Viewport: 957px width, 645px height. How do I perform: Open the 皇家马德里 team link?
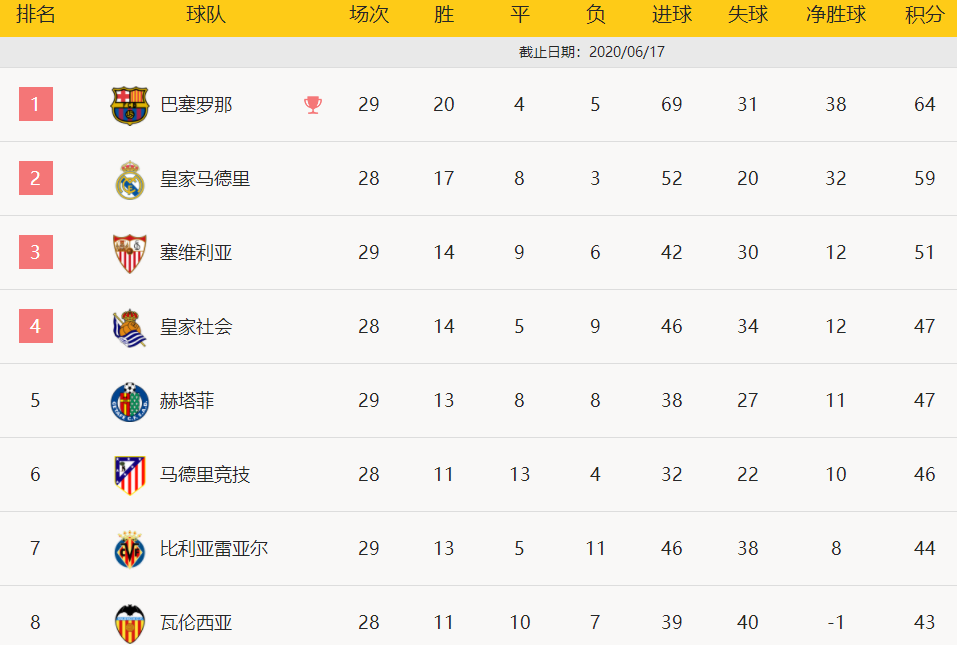[x=205, y=179]
